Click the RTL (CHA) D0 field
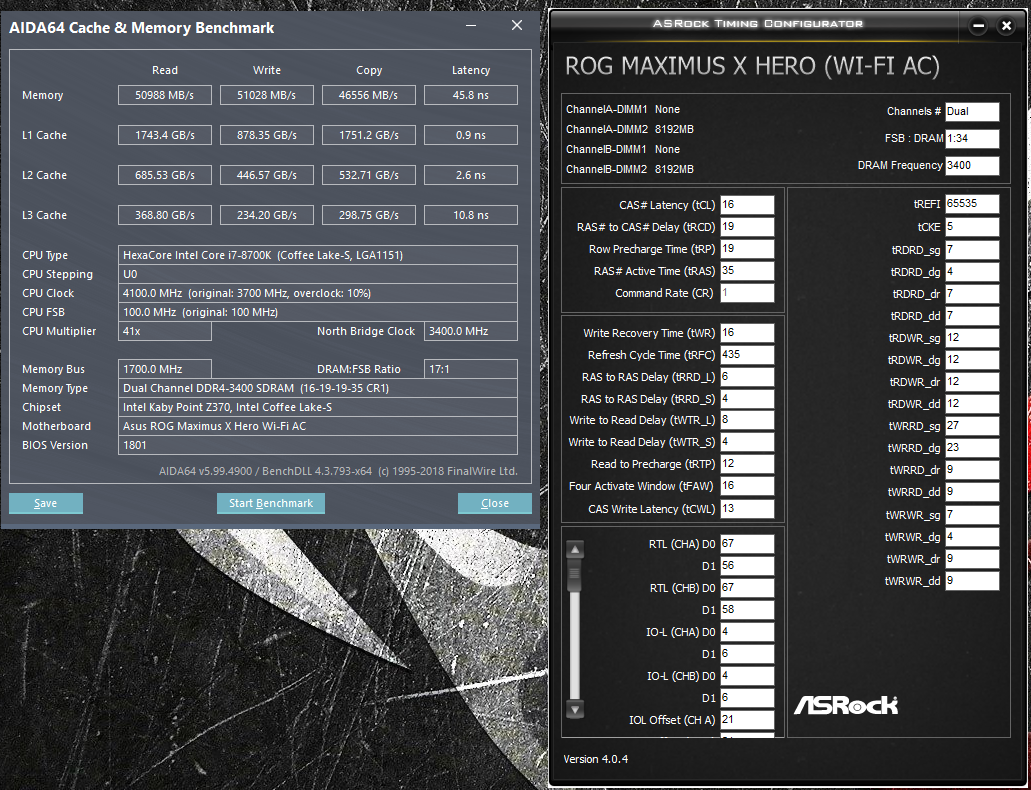Viewport: 1031px width, 790px height. (x=747, y=544)
